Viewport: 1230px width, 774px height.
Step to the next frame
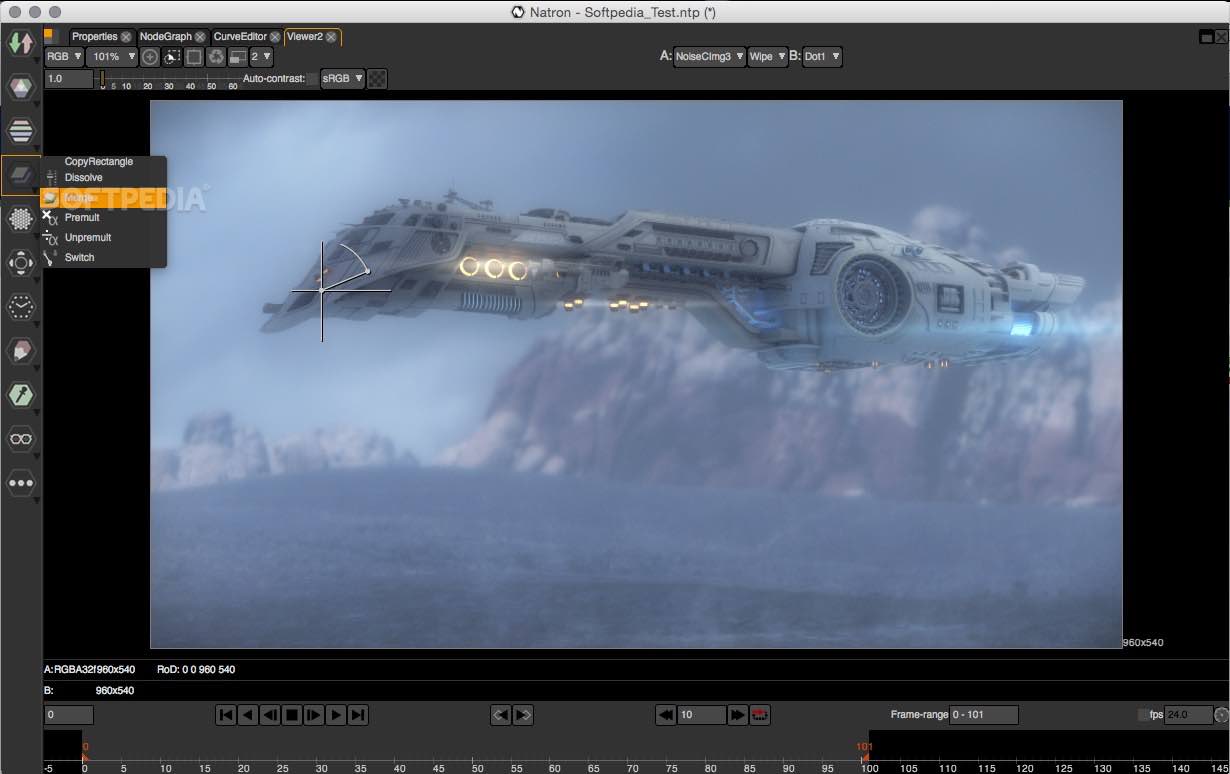pos(314,714)
